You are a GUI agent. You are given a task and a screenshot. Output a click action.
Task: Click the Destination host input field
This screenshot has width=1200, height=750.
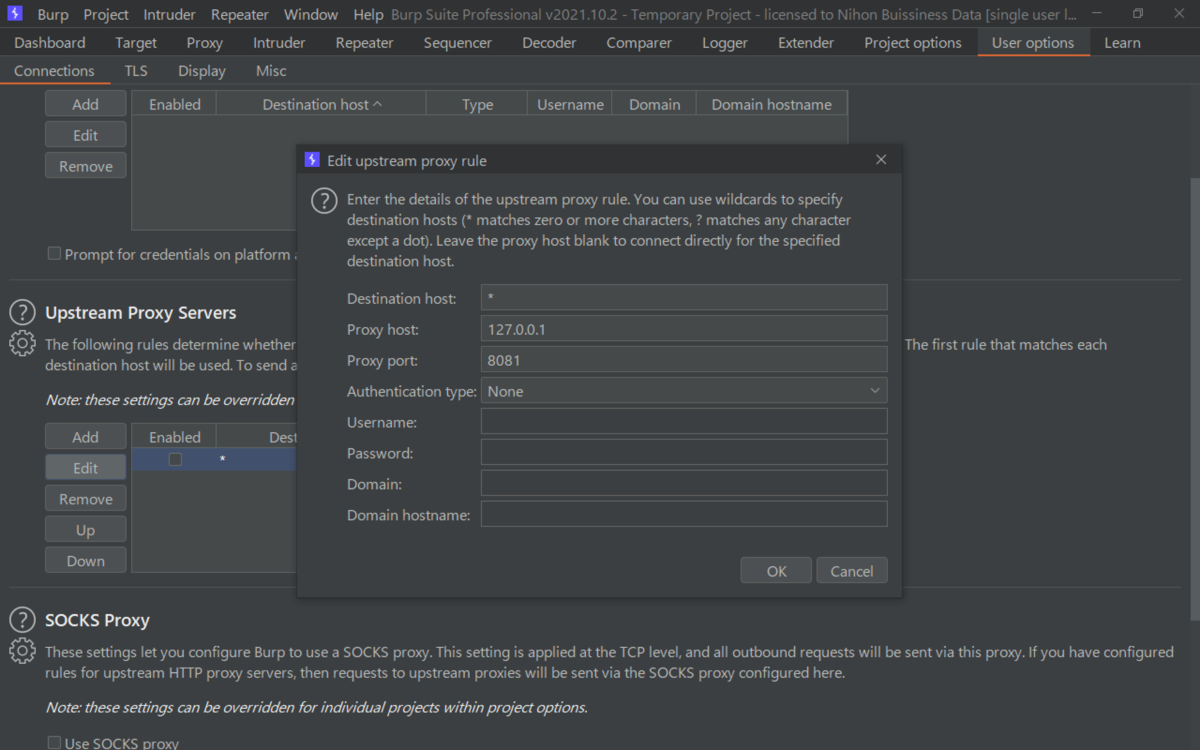(x=684, y=298)
